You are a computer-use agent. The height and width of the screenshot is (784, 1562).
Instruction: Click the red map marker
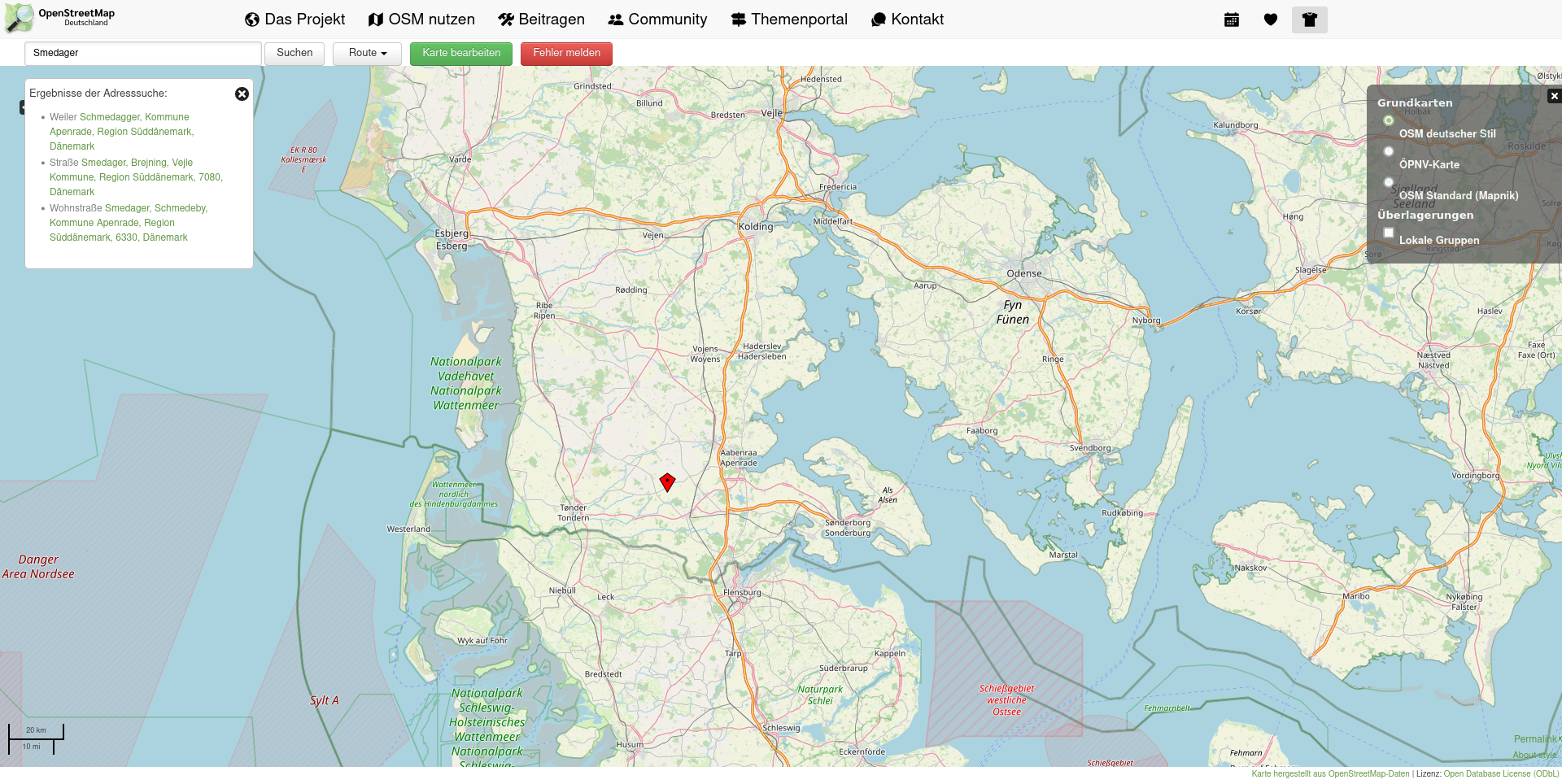(x=667, y=482)
